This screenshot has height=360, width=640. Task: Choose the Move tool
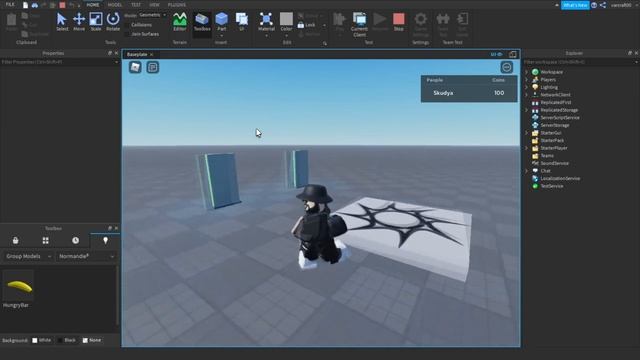(79, 22)
